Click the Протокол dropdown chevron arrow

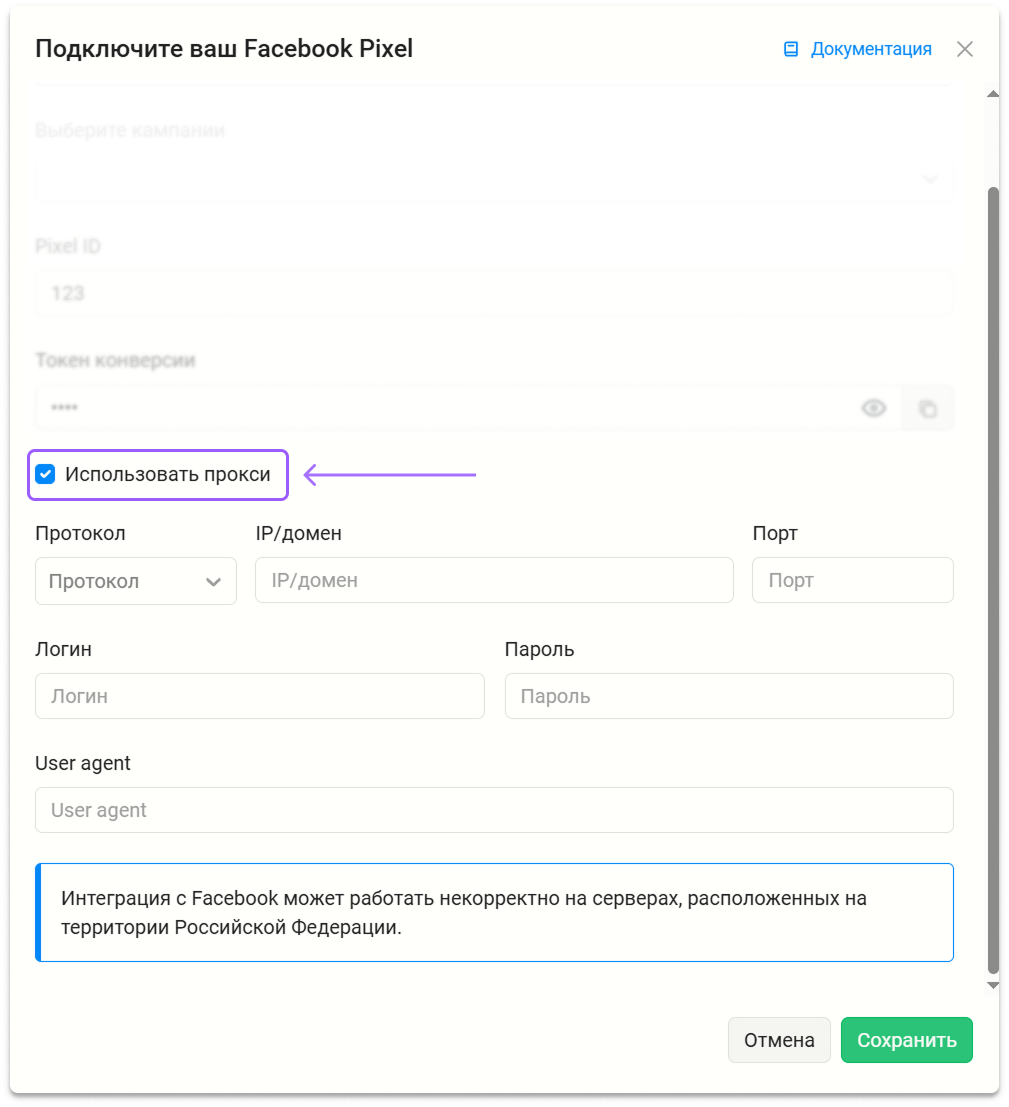click(x=213, y=582)
